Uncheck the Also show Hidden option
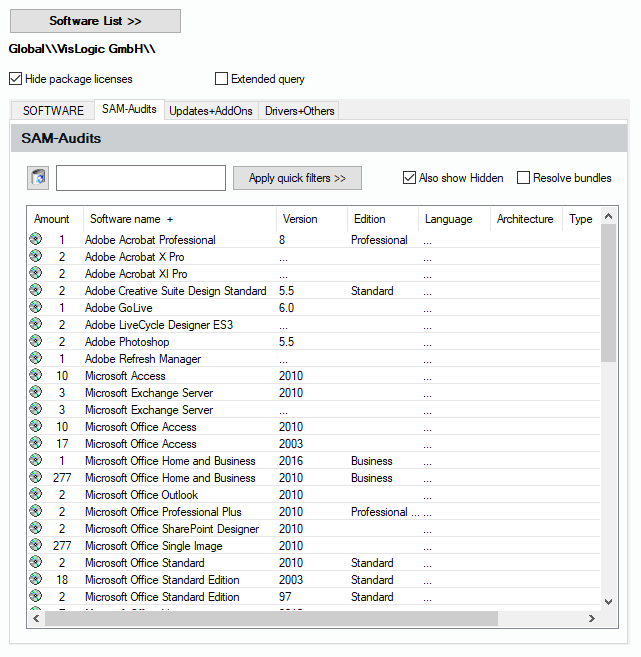Image resolution: width=641 pixels, height=657 pixels. coord(409,178)
